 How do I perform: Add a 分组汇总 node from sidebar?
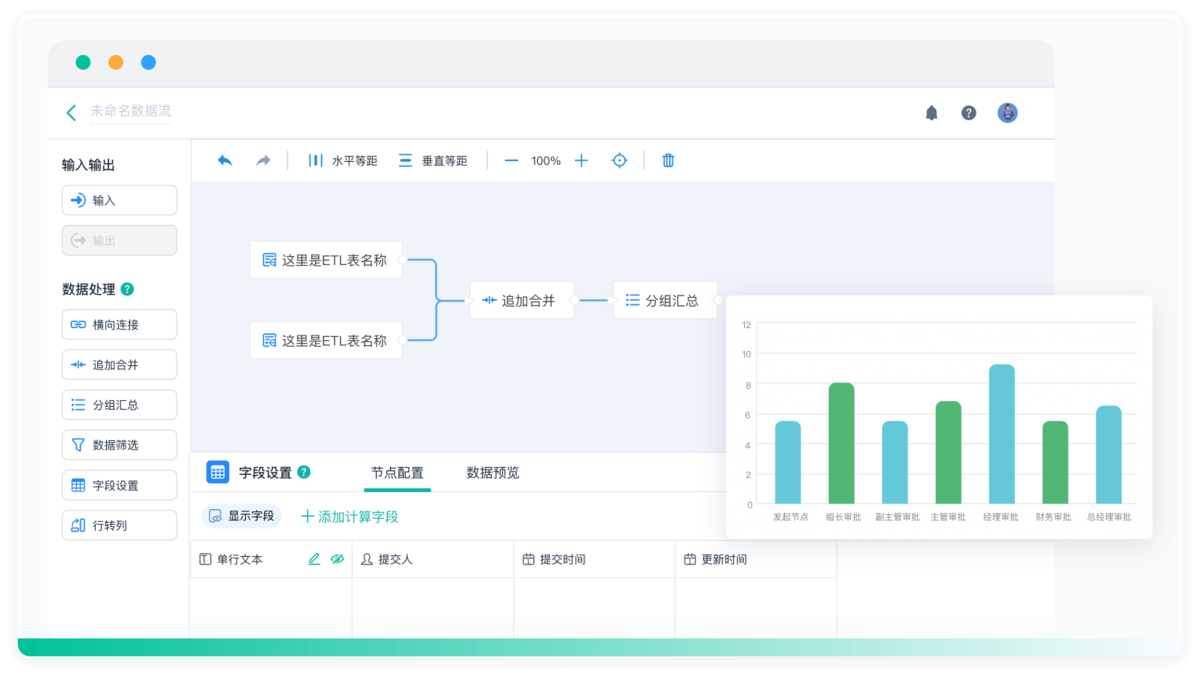(119, 405)
